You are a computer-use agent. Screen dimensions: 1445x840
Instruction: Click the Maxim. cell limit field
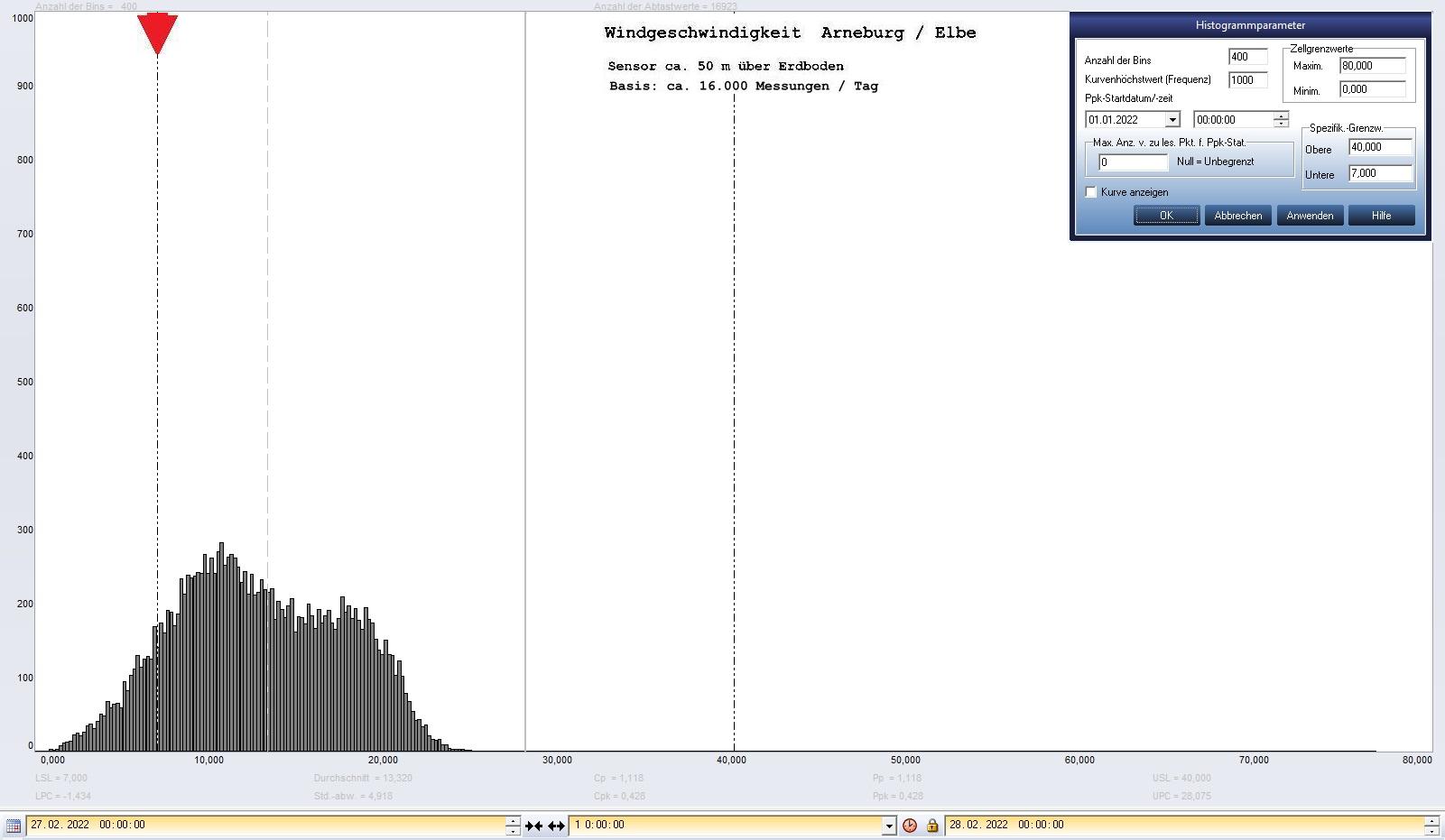(x=1372, y=66)
